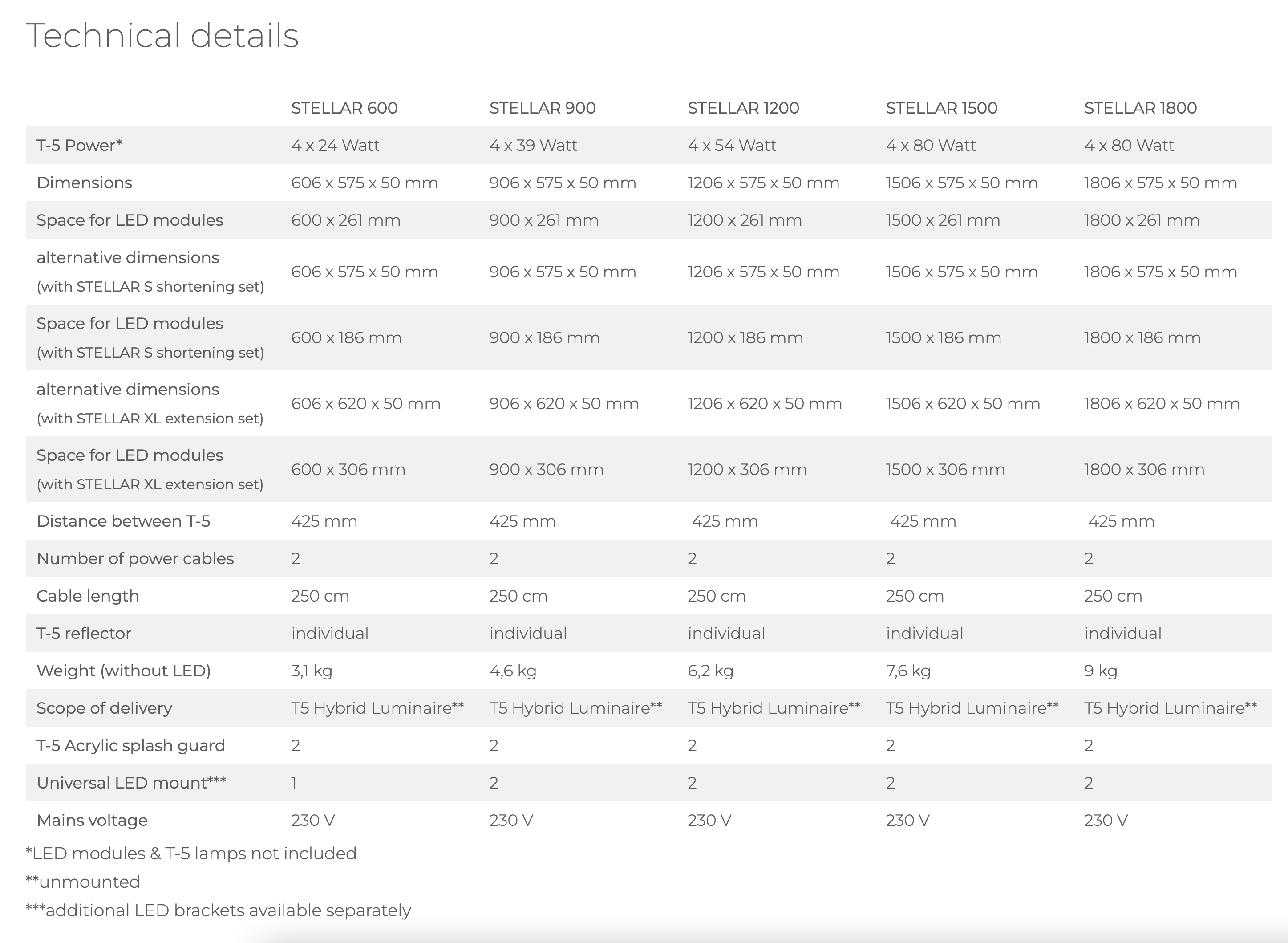Image resolution: width=1288 pixels, height=943 pixels.
Task: Select the STELLAR 600 column header
Action: [344, 108]
